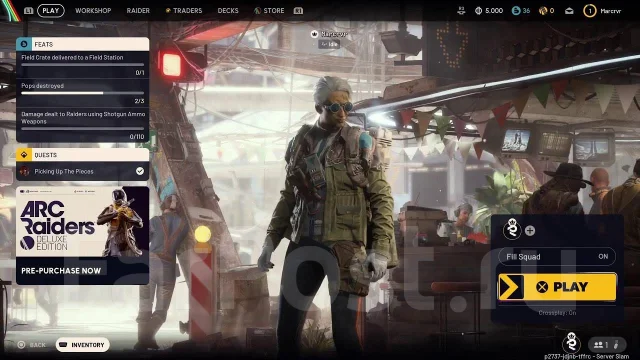Click the Pops destroyed progress bar
The image size is (640, 360).
[82, 93]
